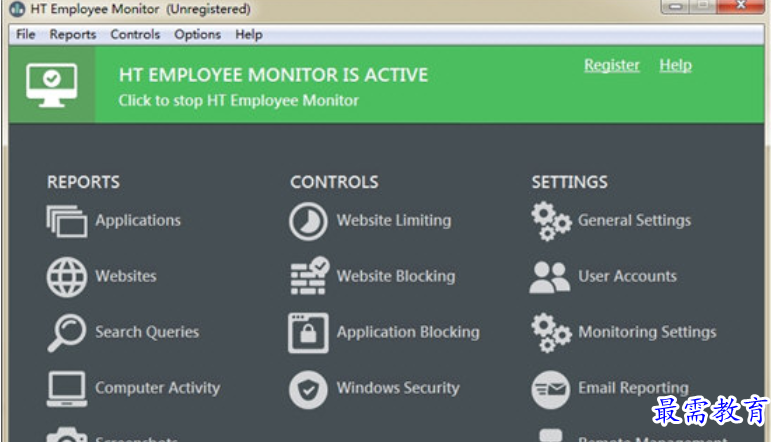Click the Computer Activity laptop icon
Image resolution: width=776 pixels, height=442 pixels.
click(67, 389)
